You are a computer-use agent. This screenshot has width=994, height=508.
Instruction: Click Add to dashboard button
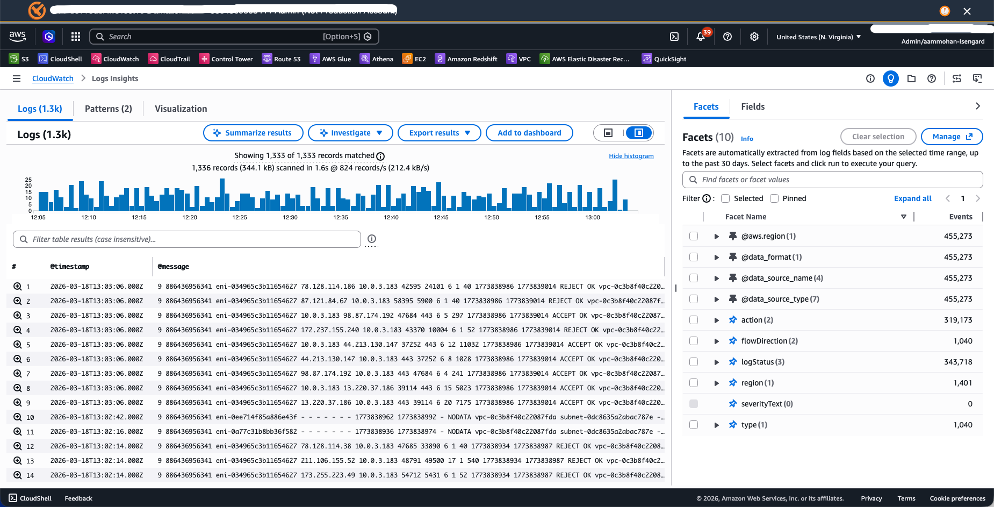click(x=529, y=133)
